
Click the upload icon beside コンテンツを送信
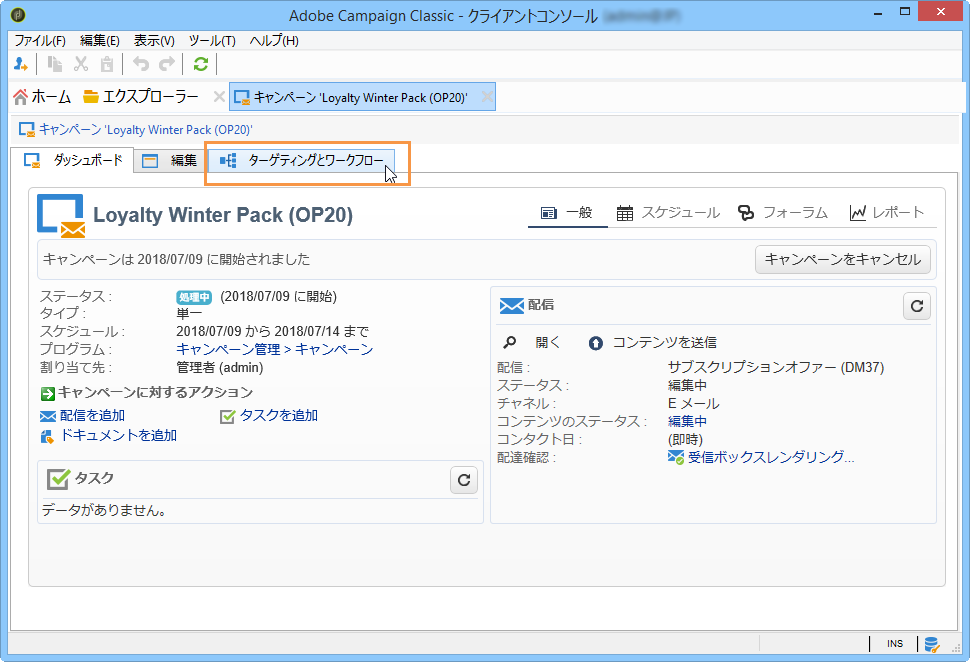[595, 343]
